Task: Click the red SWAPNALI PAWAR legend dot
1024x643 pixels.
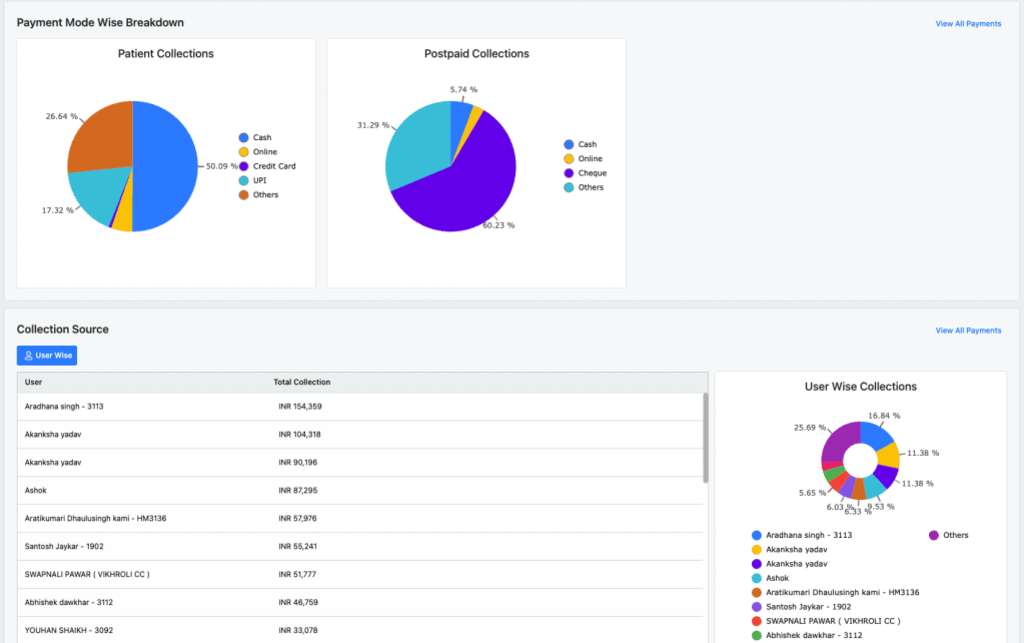Action: [756, 620]
